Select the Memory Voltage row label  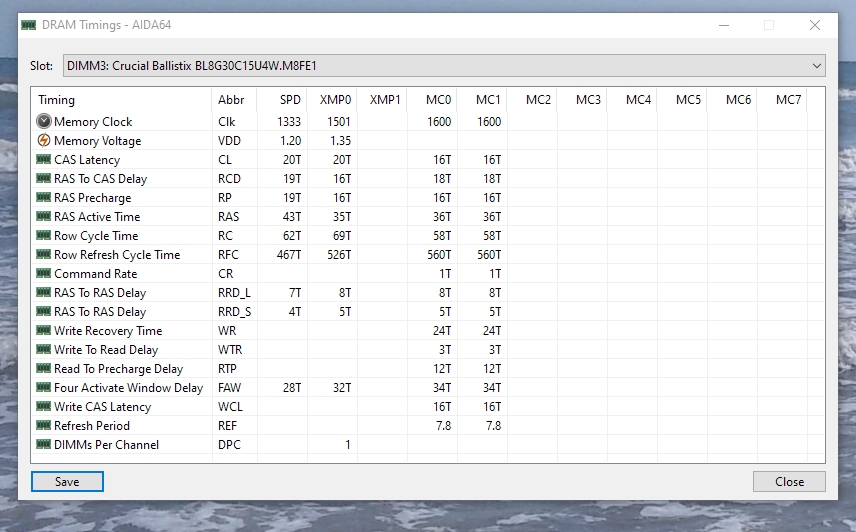point(97,141)
